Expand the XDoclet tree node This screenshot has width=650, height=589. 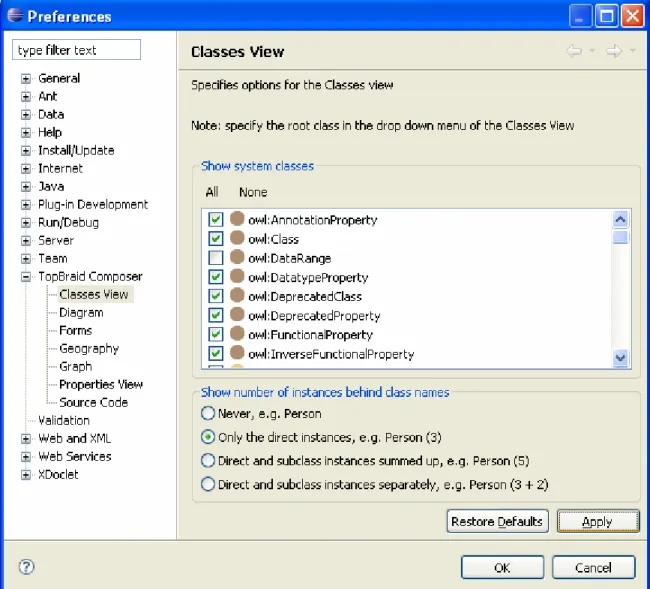coord(26,475)
